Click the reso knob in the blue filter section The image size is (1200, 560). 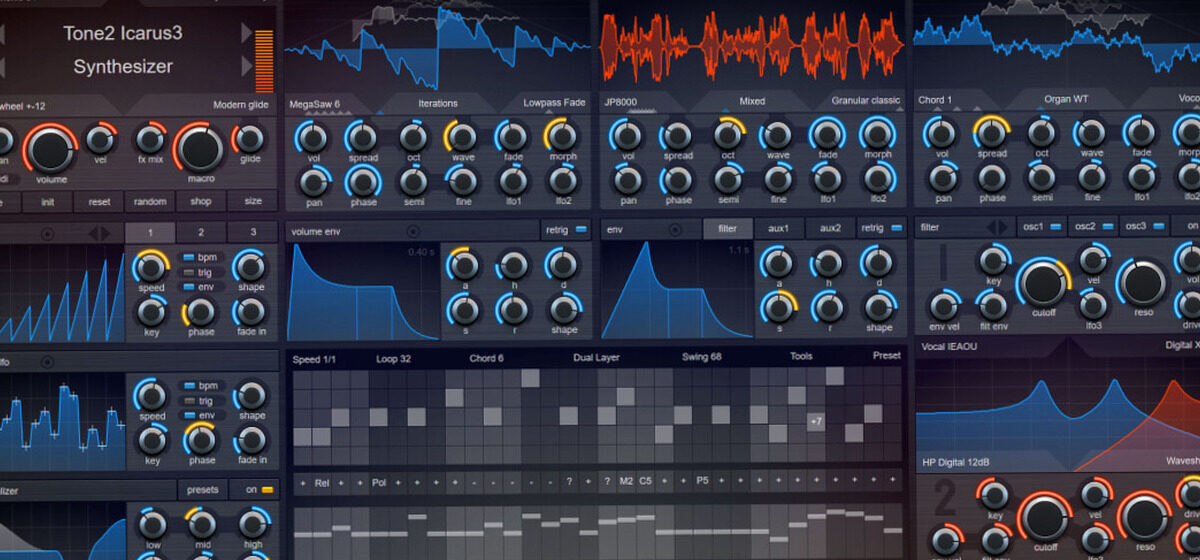(x=1142, y=283)
